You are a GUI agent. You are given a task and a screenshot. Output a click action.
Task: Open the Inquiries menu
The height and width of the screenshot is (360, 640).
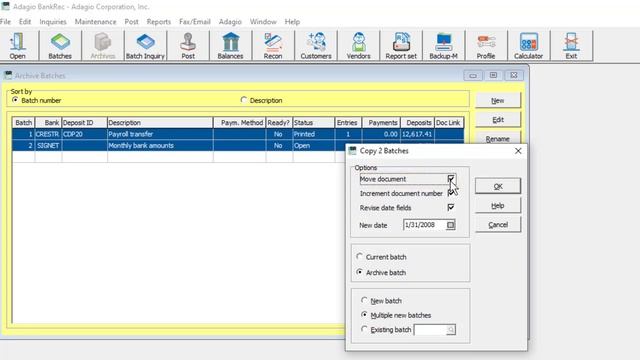[53, 22]
